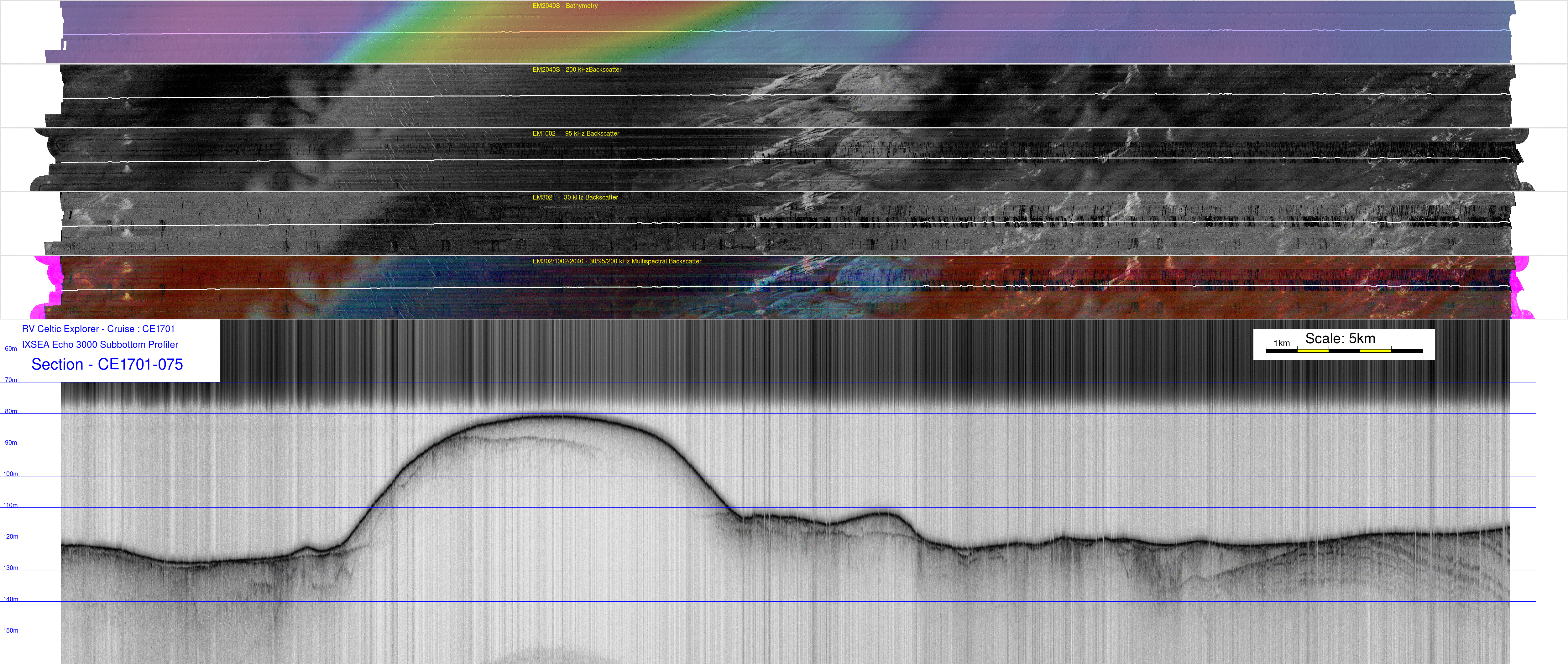Click the Scale: 5km label
This screenshot has width=1568, height=664.
(x=1340, y=338)
